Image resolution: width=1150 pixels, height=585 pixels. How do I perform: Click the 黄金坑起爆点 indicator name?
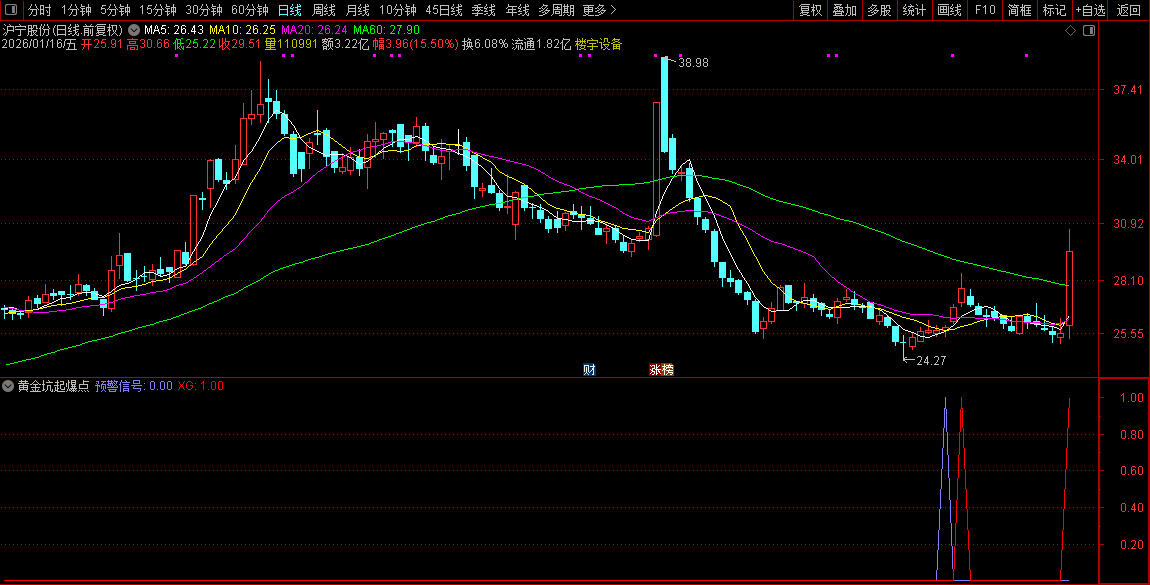click(x=54, y=386)
